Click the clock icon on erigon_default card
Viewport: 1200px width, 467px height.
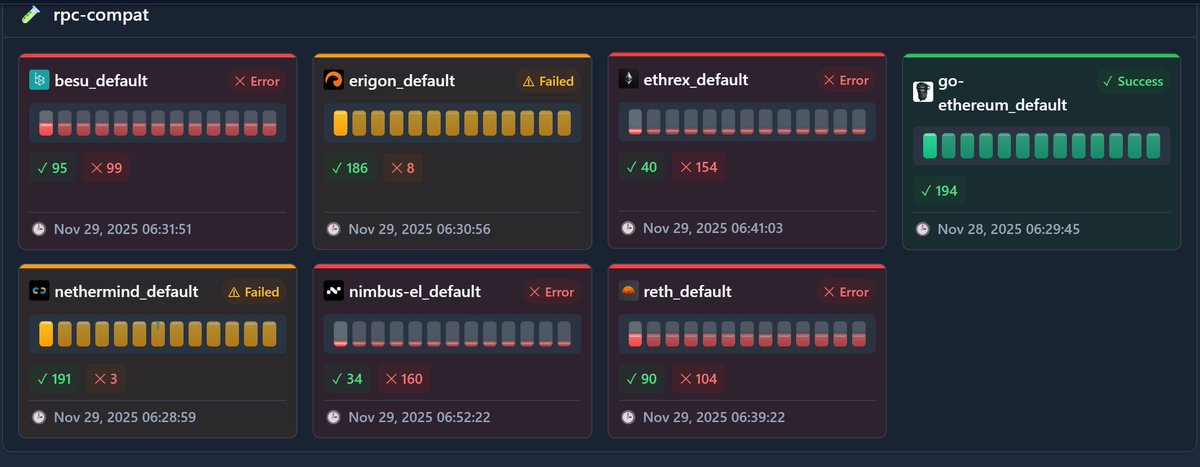[334, 229]
